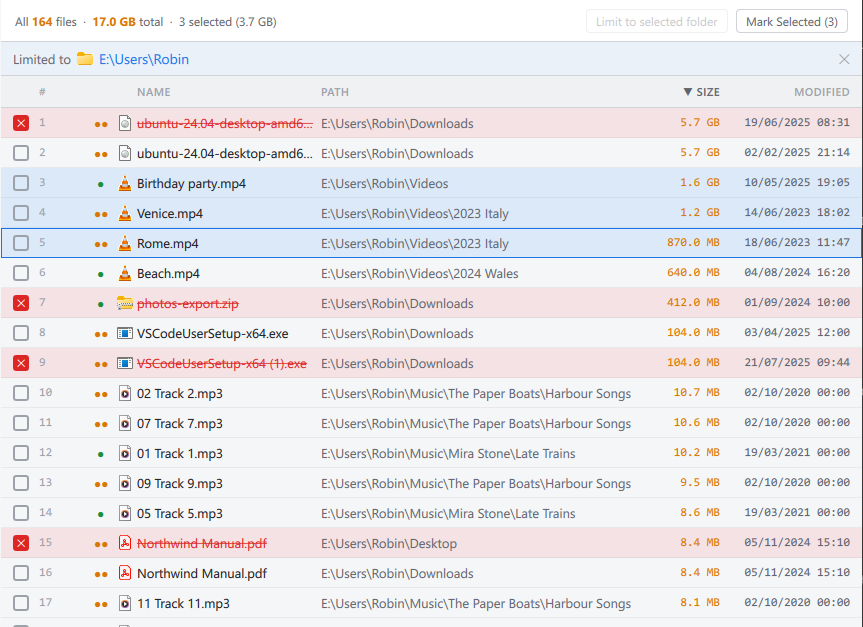Click the Limit to selected folder button
This screenshot has height=627, width=863.
pos(657,21)
